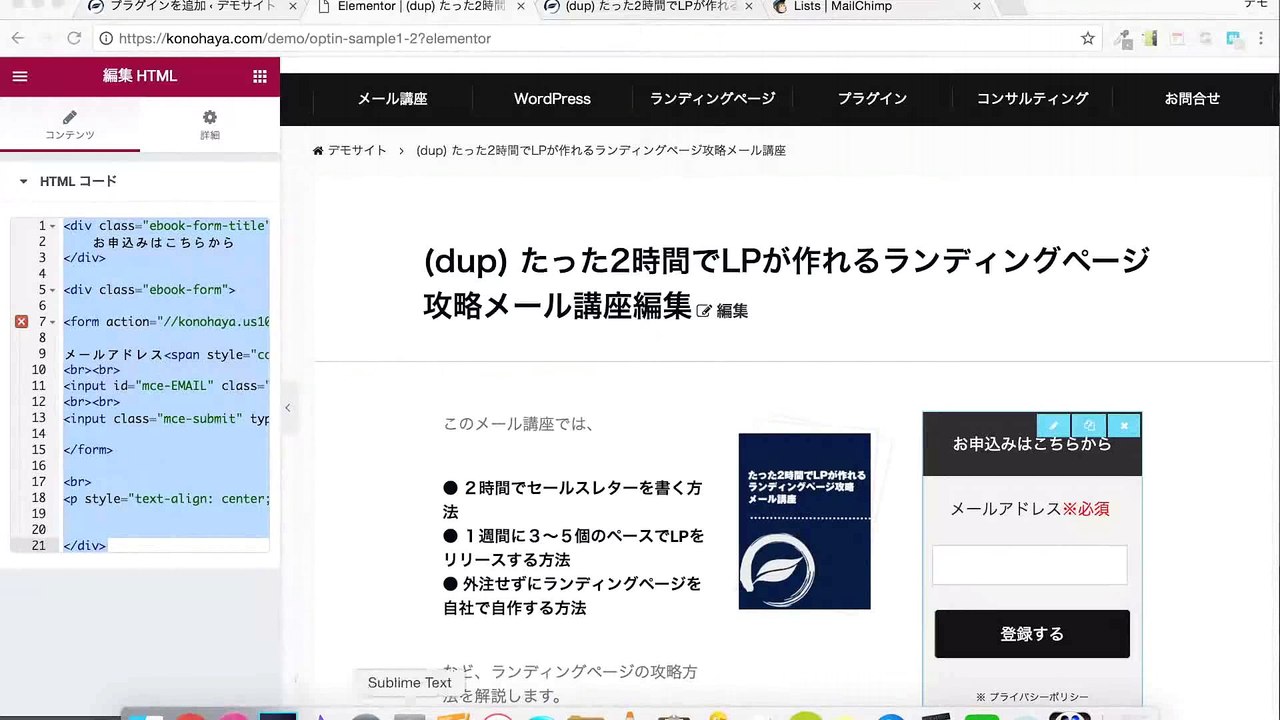Duplicate the HTML widget
This screenshot has height=720, width=1280.
pyautogui.click(x=1089, y=425)
